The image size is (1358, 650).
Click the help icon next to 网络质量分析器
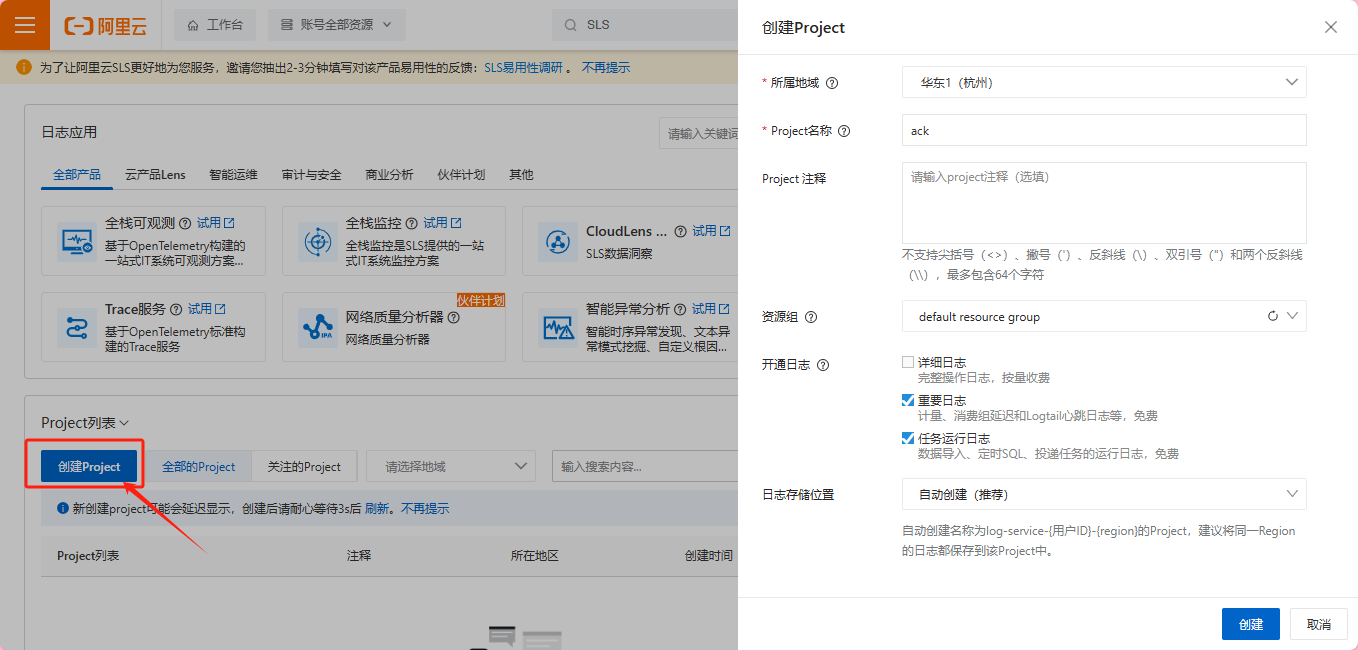pyautogui.click(x=454, y=317)
